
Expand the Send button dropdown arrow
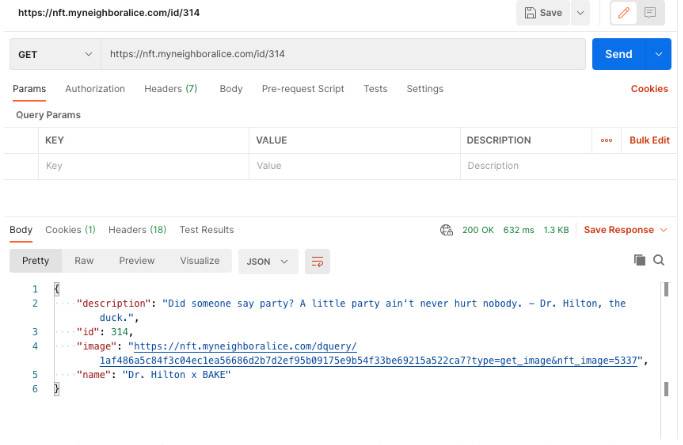658,54
